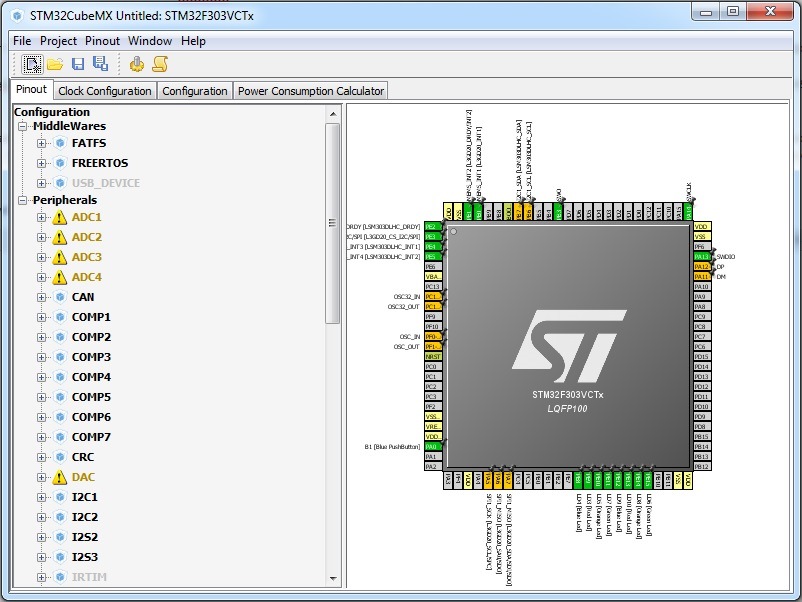
Task: Click the tree panel's scroll-down arrow
Action: (333, 579)
